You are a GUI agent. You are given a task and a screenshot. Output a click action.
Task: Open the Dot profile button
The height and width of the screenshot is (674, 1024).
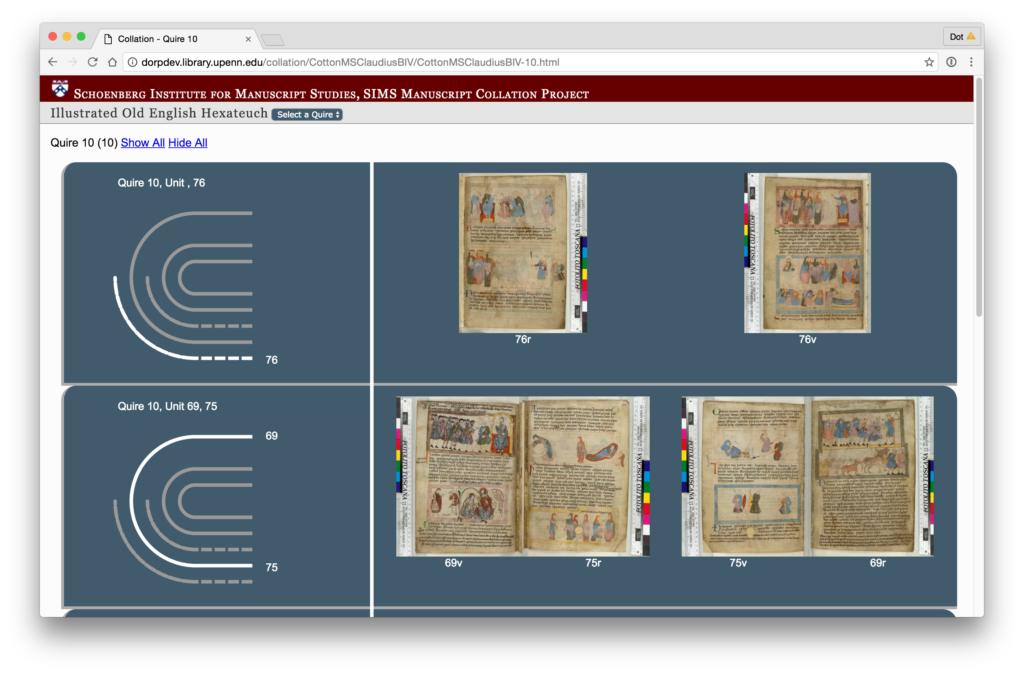click(961, 37)
